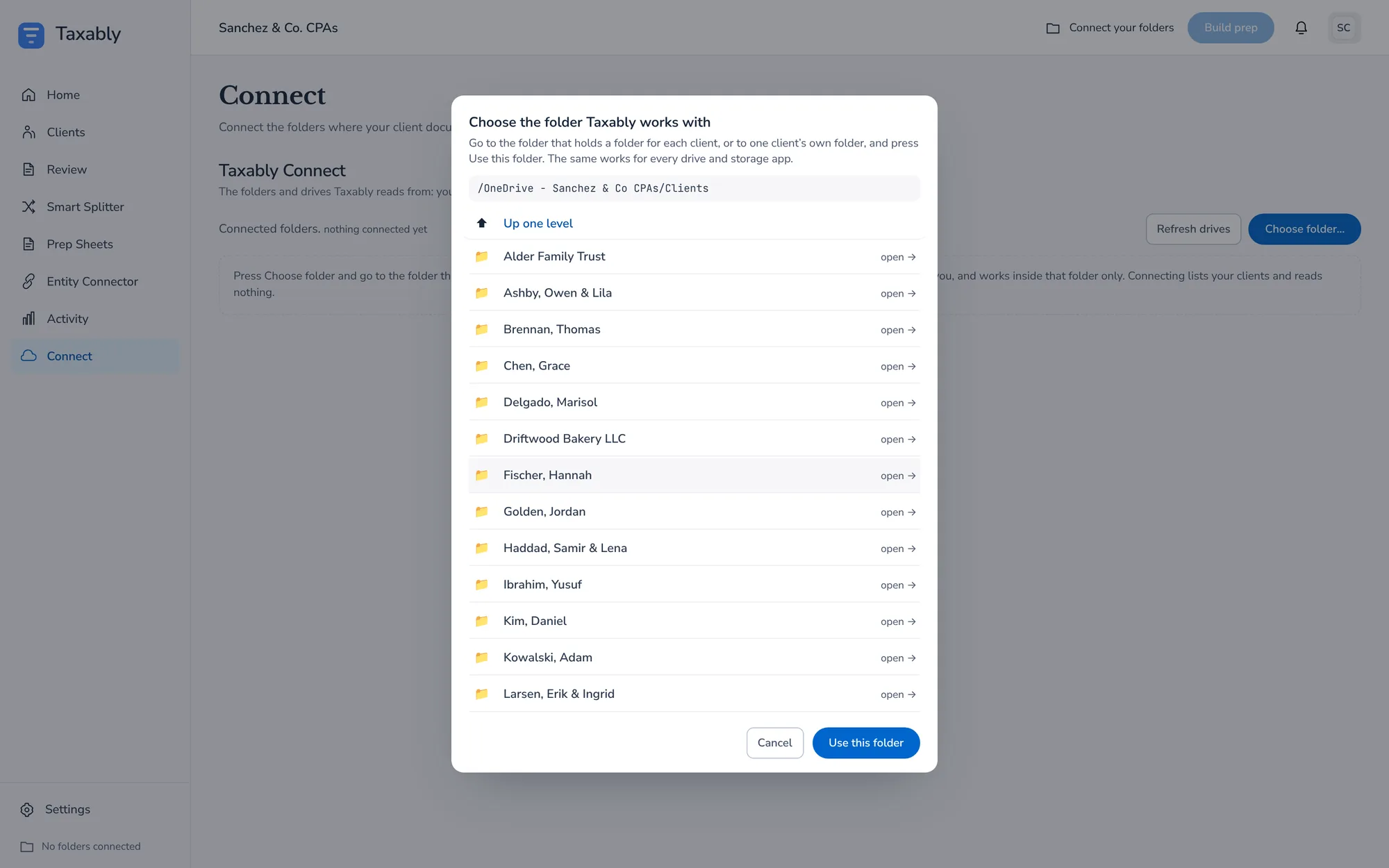Click the Choose folder... button
1389x868 pixels.
coord(1304,229)
